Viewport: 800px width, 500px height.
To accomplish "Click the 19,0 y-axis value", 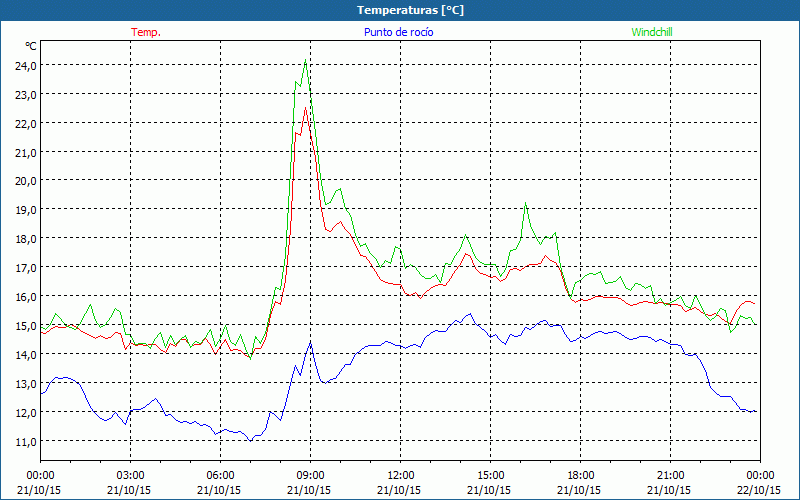I will pos(27,210).
